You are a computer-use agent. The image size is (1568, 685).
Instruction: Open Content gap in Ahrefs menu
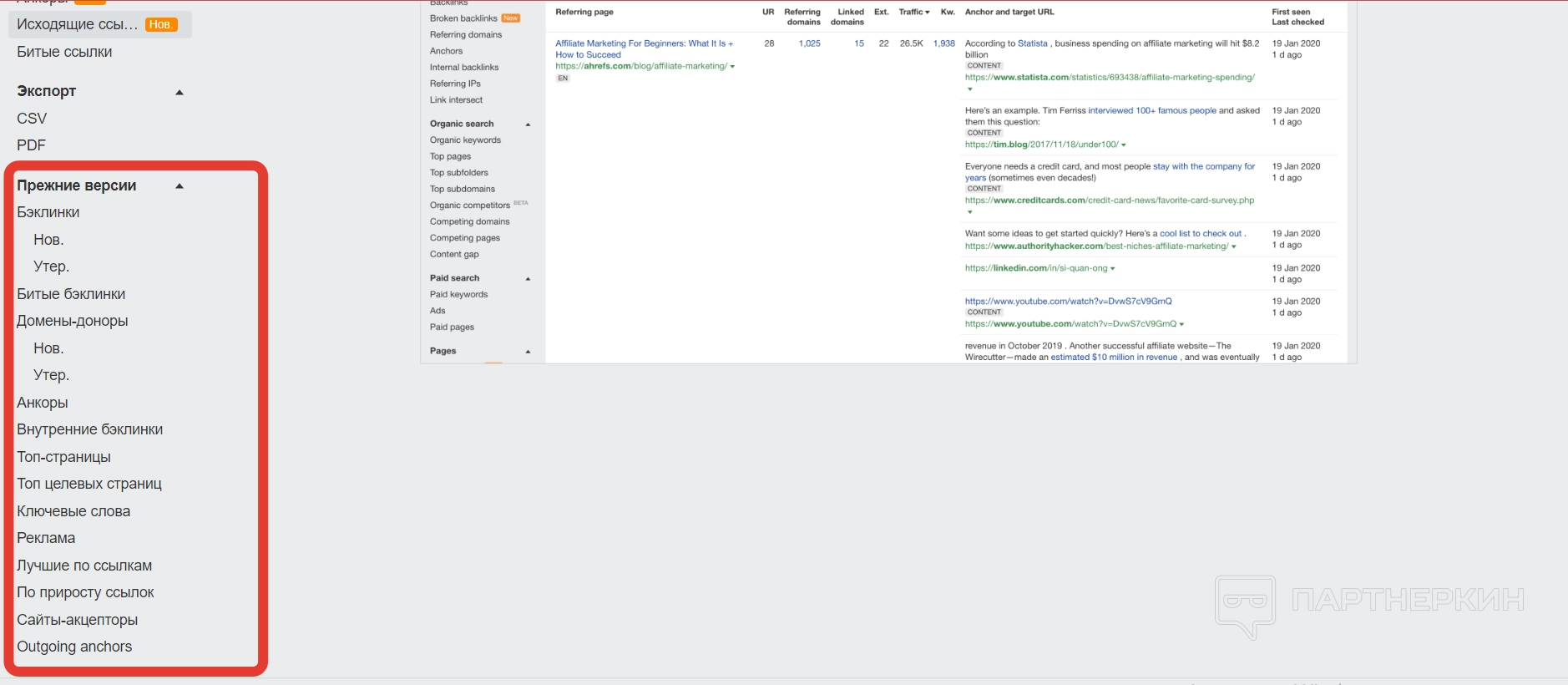[454, 254]
